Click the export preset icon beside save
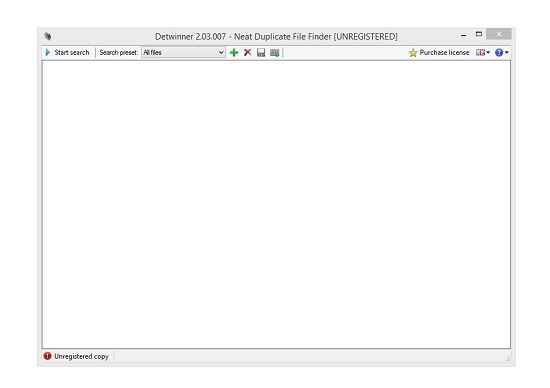The image size is (550, 388). click(275, 53)
